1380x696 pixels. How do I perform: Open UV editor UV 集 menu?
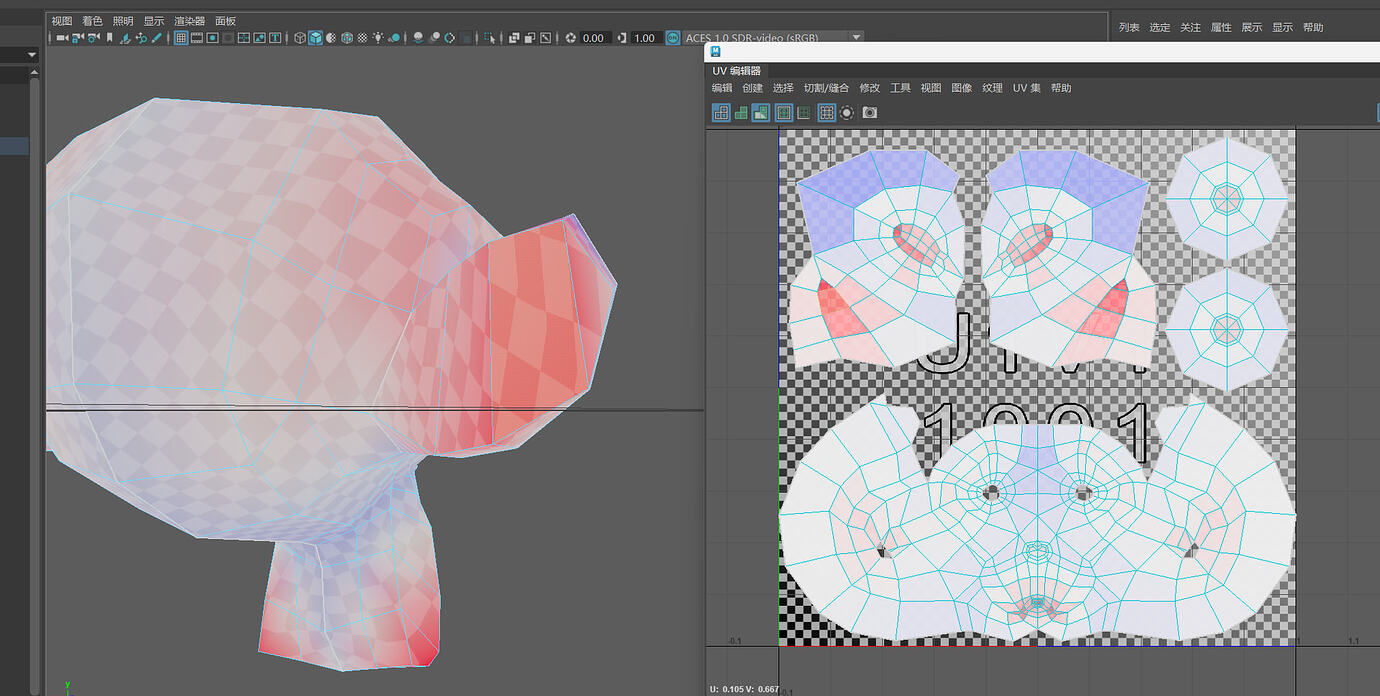[1027, 88]
